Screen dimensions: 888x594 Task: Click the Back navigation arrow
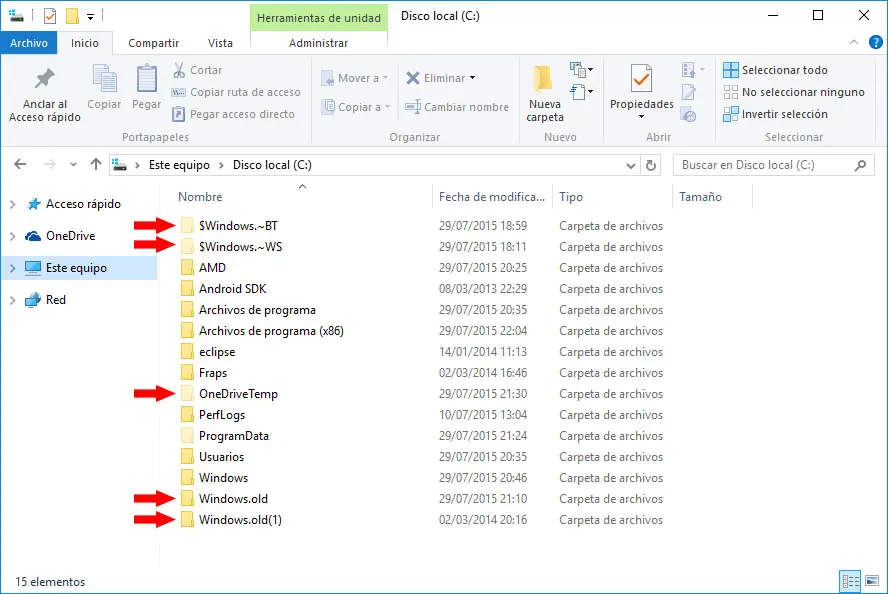[x=20, y=165]
